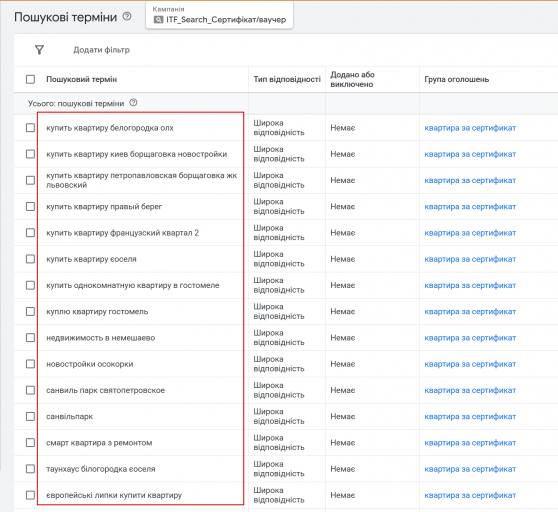Select checkbox for купить квартиру правый берег

point(31,206)
